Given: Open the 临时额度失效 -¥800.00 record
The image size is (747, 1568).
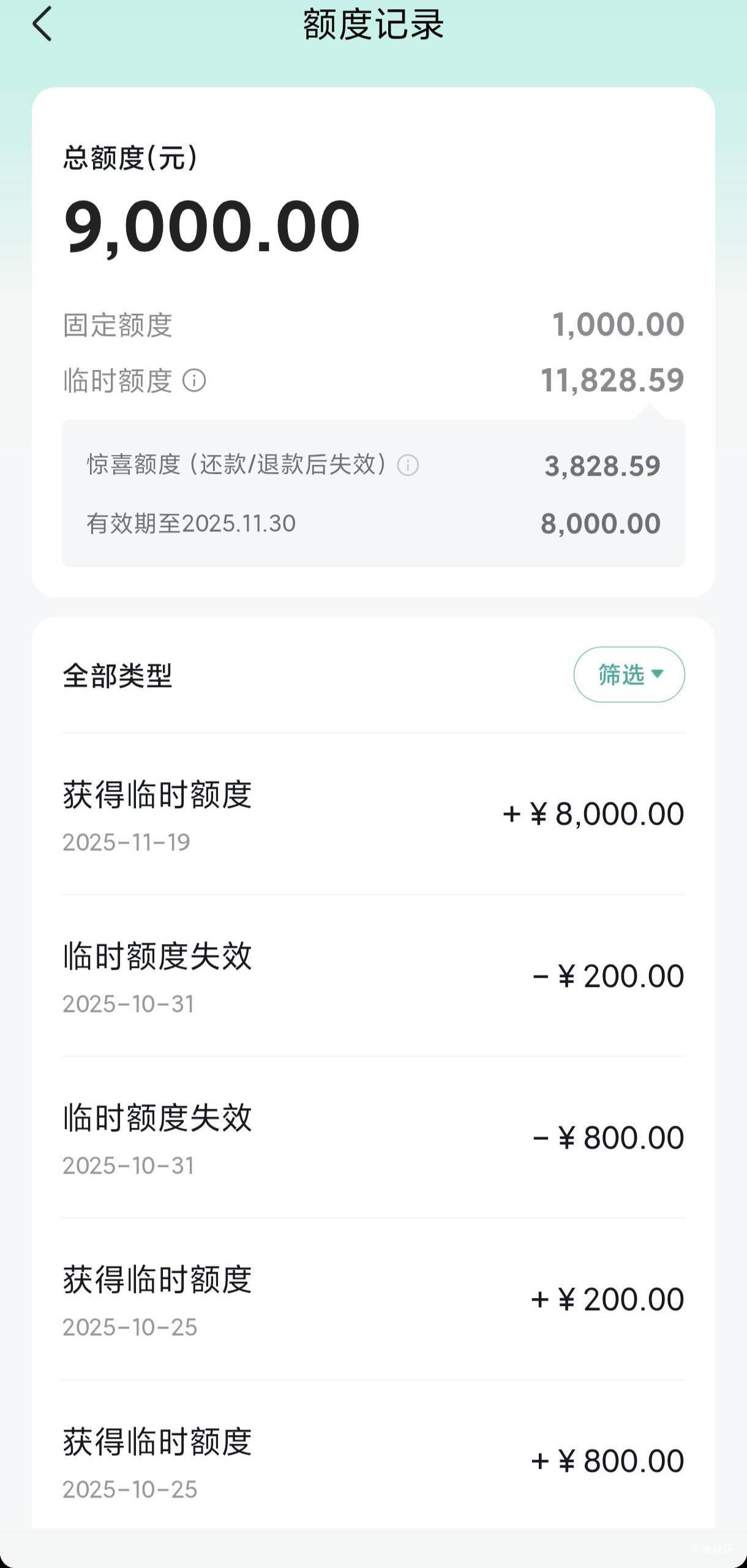Looking at the screenshot, I should click(373, 1138).
